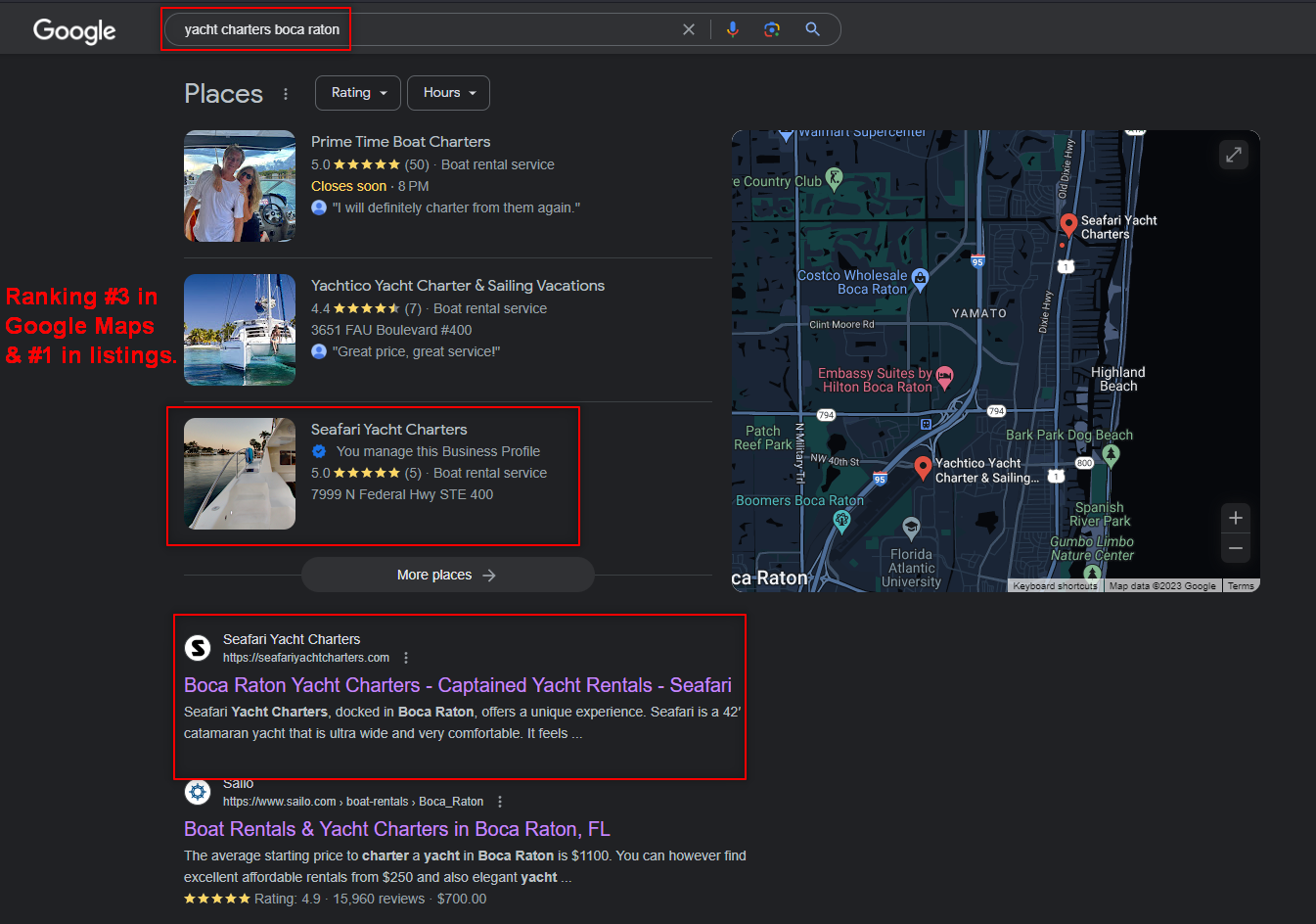This screenshot has width=1316, height=924.
Task: Click the Google logo
Action: coord(74,30)
